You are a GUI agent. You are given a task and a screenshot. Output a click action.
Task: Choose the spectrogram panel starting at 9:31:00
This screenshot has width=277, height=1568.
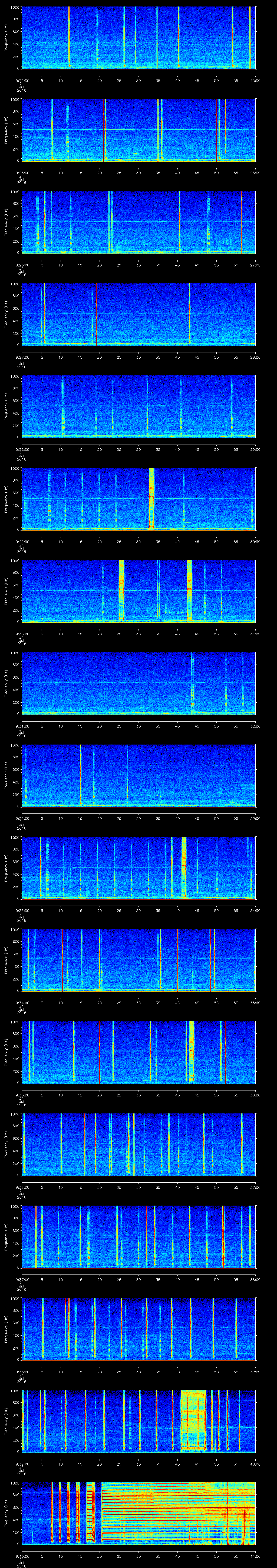tap(139, 683)
